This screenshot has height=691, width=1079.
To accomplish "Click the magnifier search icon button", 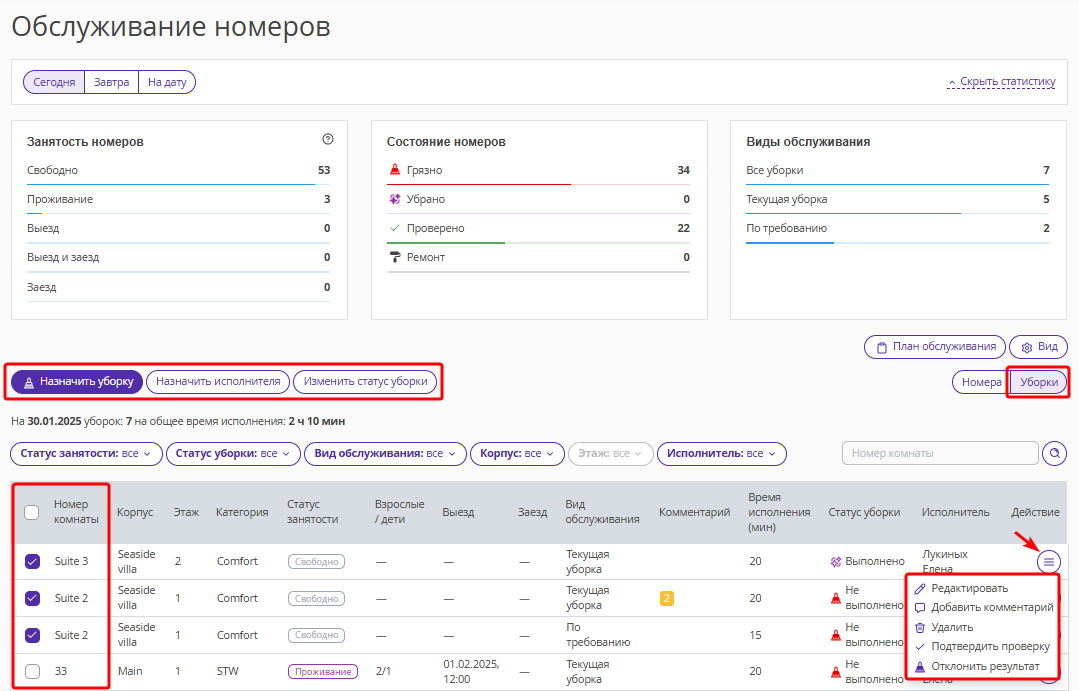I will point(1054,454).
